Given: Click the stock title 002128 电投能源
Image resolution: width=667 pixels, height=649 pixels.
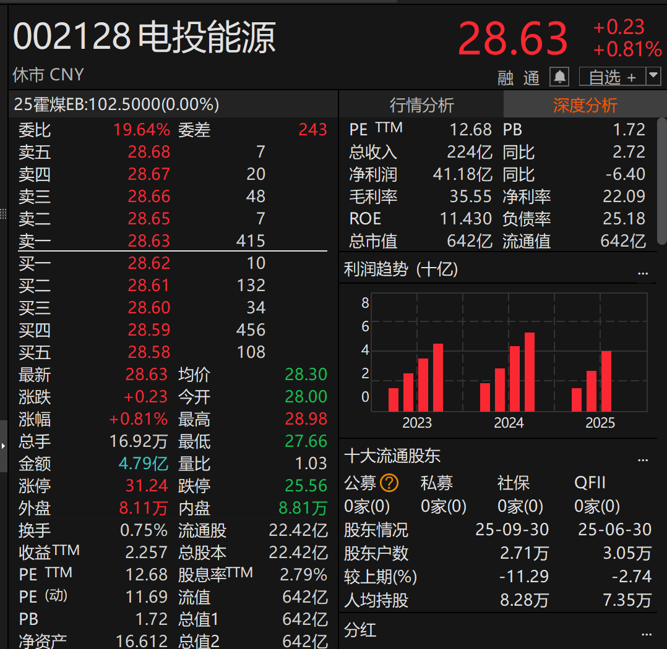Looking at the screenshot, I should click(x=144, y=37).
